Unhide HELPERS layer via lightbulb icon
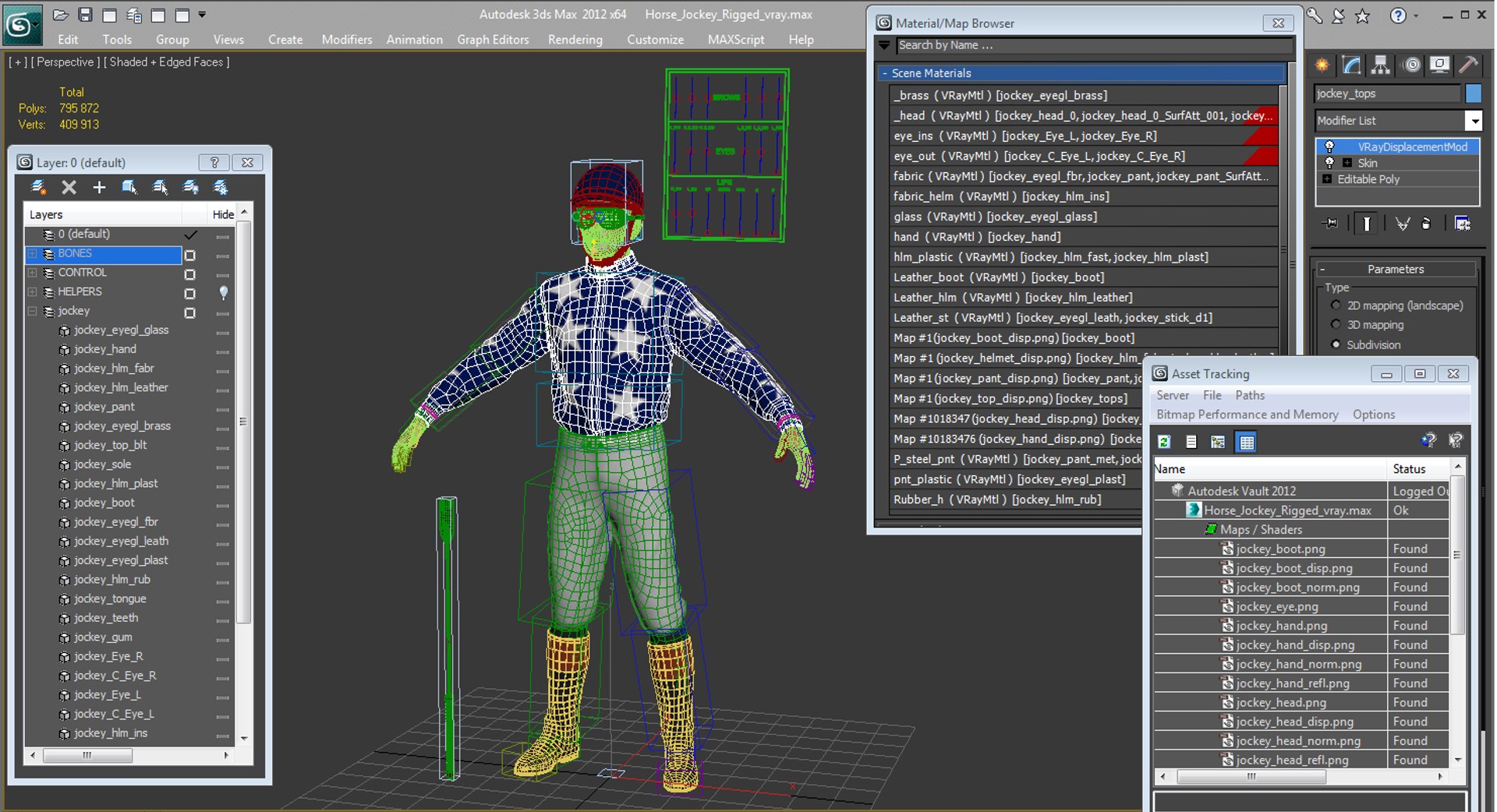 pyautogui.click(x=224, y=292)
